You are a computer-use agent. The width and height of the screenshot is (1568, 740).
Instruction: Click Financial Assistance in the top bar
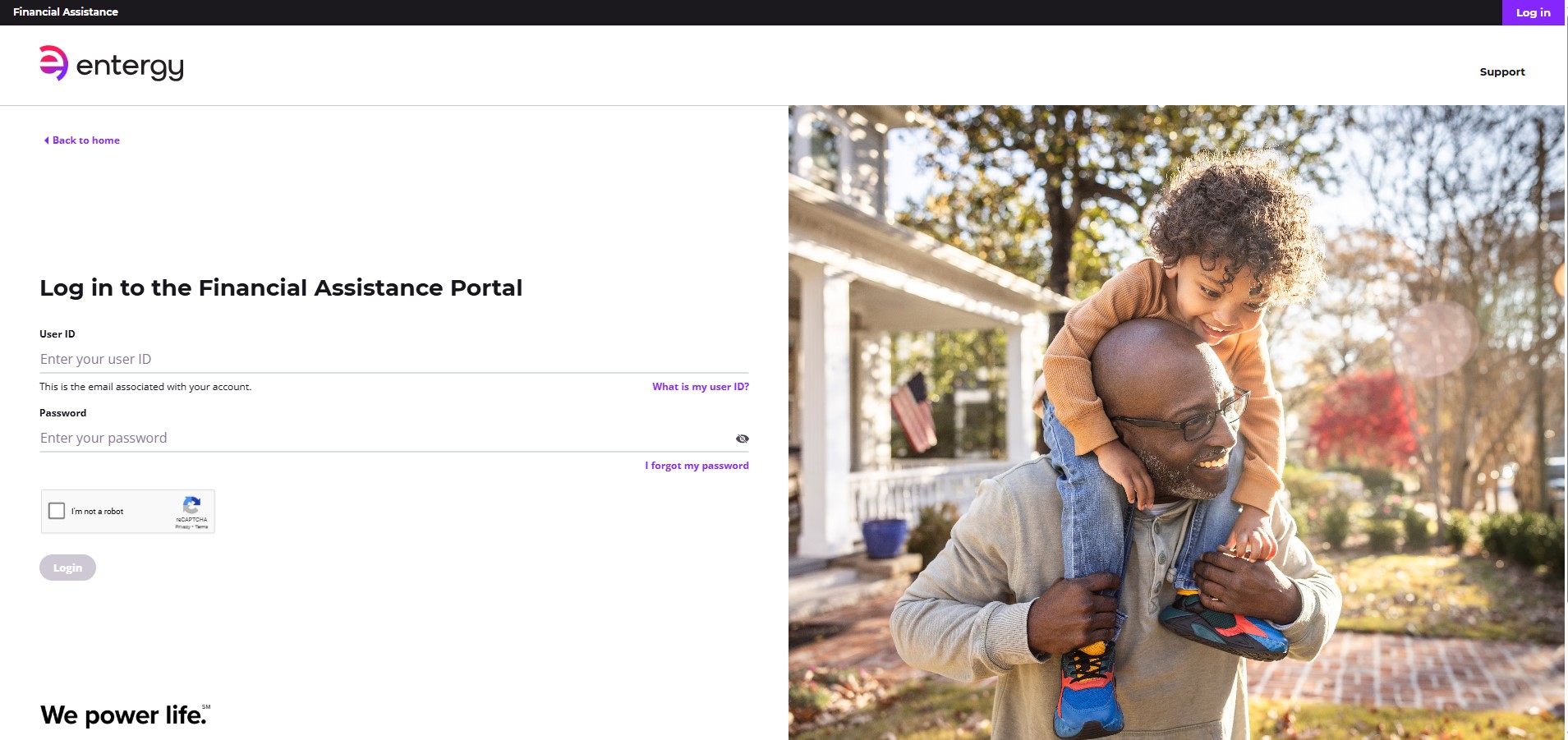tap(66, 12)
